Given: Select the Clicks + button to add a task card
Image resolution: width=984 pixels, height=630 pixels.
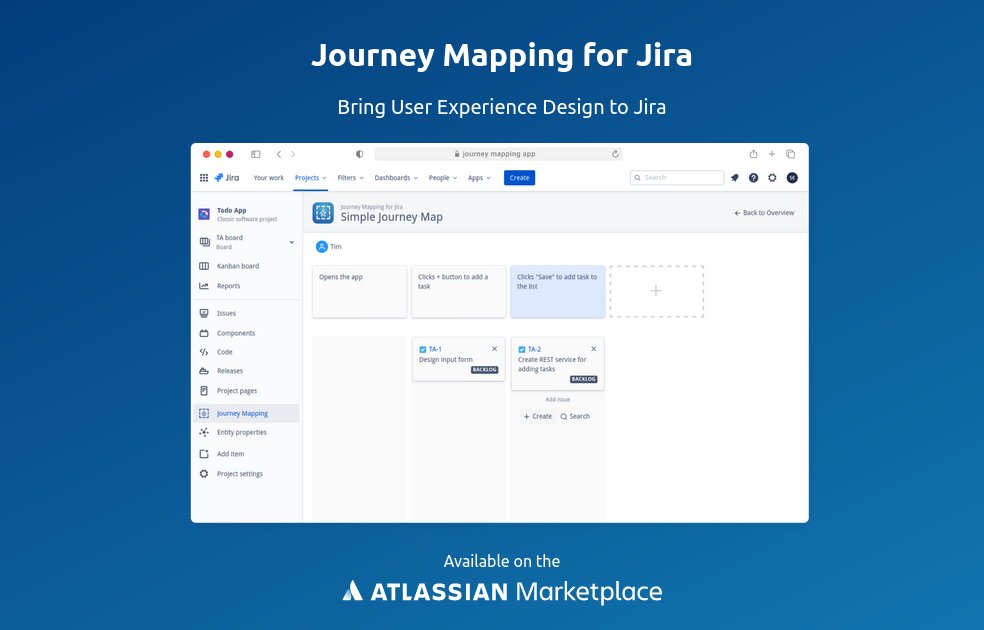Looking at the screenshot, I should [458, 291].
